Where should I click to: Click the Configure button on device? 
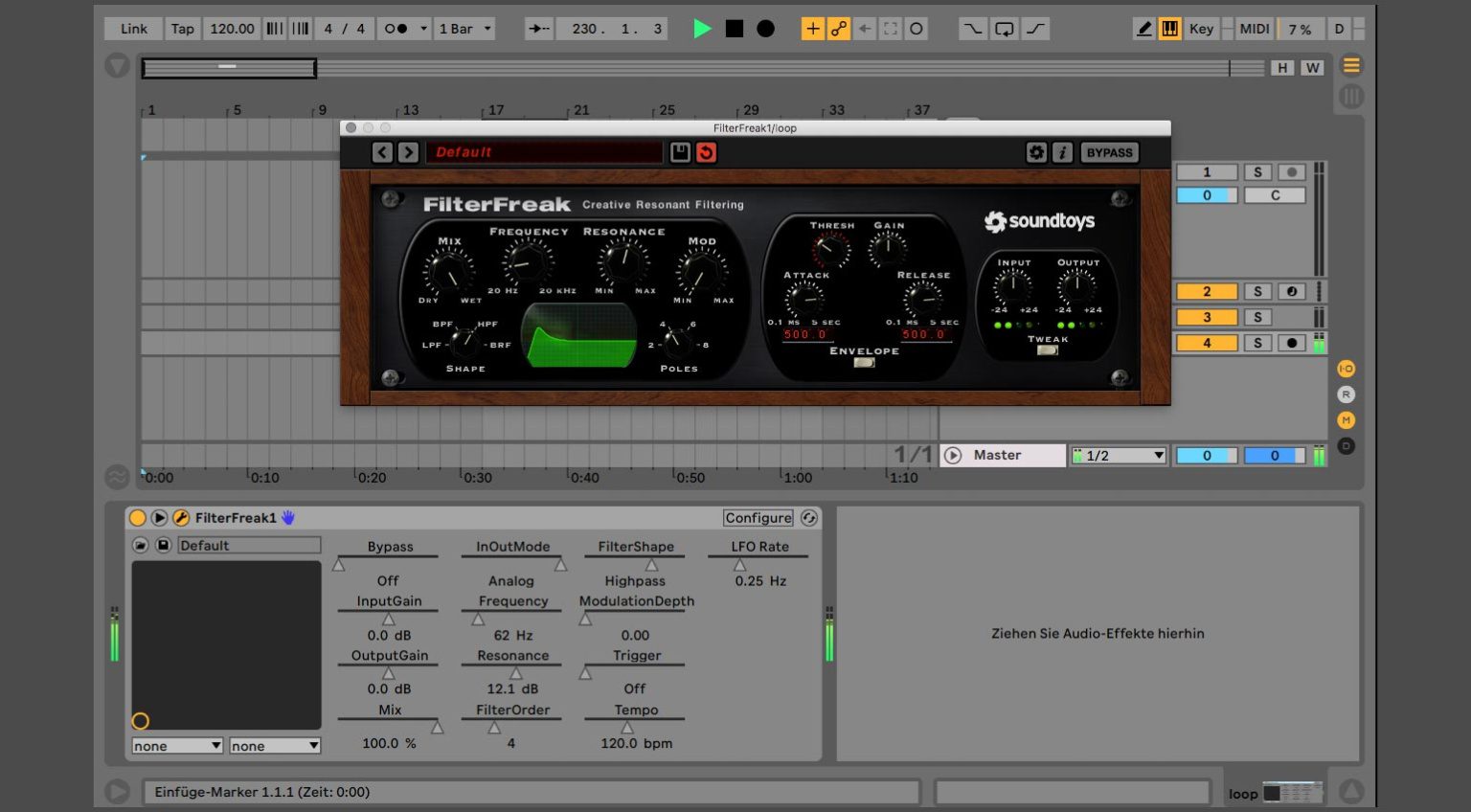tap(758, 518)
